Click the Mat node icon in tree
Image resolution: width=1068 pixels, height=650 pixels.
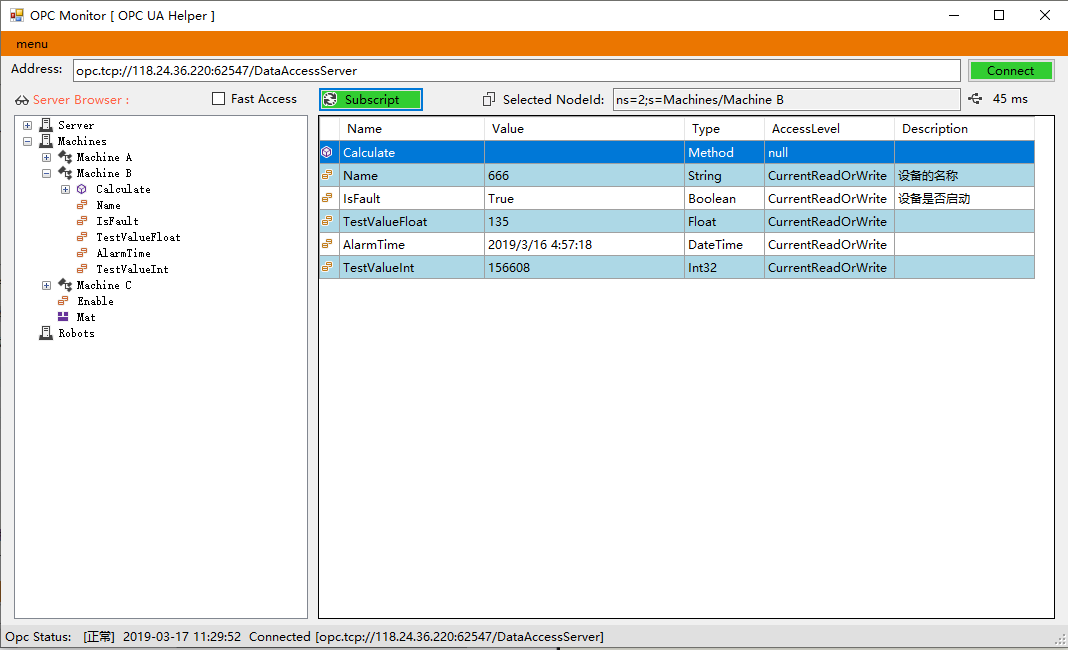[x=63, y=317]
